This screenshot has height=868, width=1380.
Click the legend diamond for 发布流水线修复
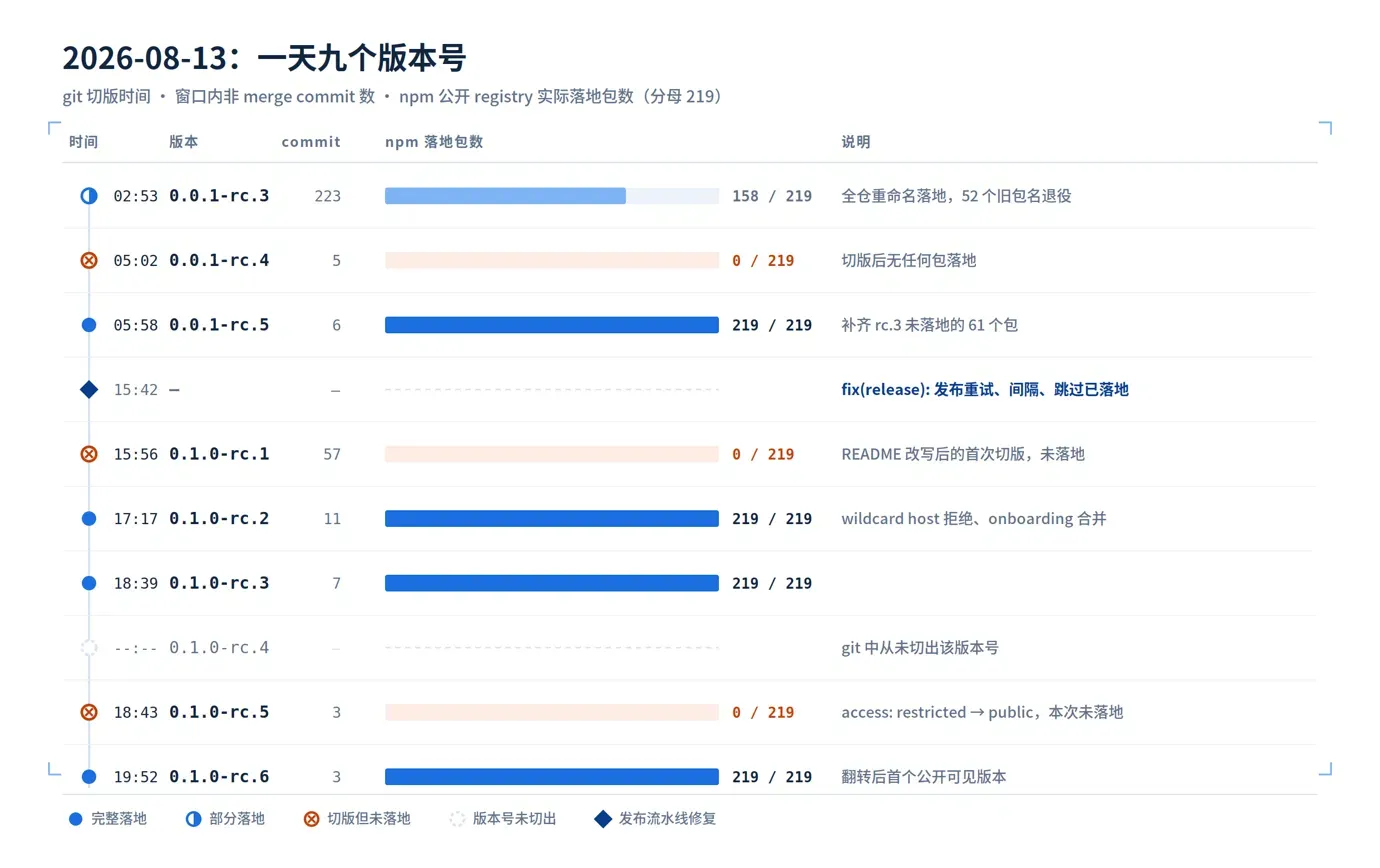(603, 819)
